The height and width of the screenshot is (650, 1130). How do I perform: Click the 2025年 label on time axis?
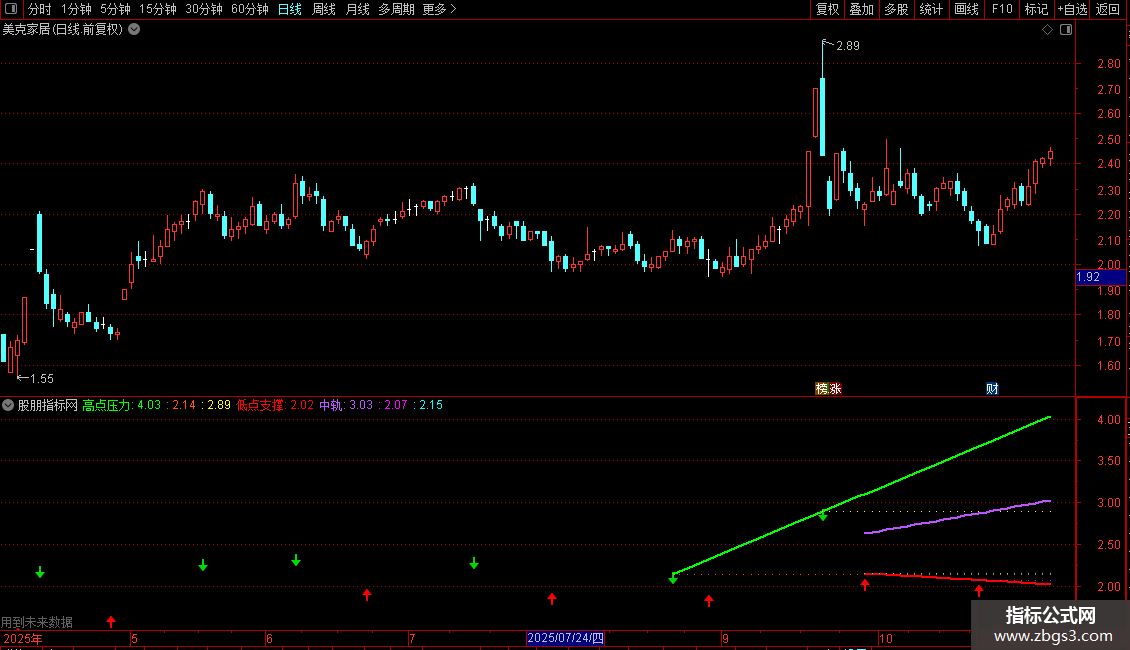pos(23,638)
